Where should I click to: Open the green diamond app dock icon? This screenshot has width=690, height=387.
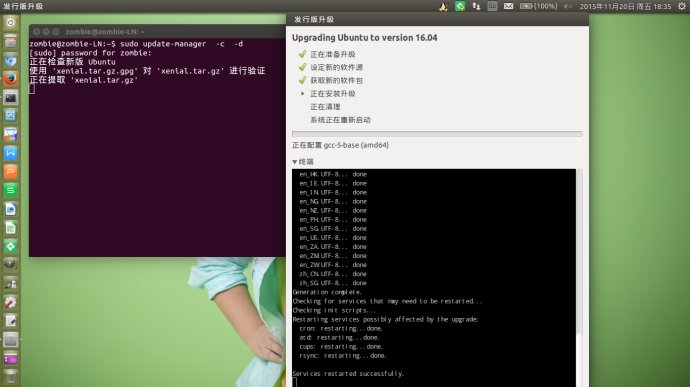coord(11,246)
